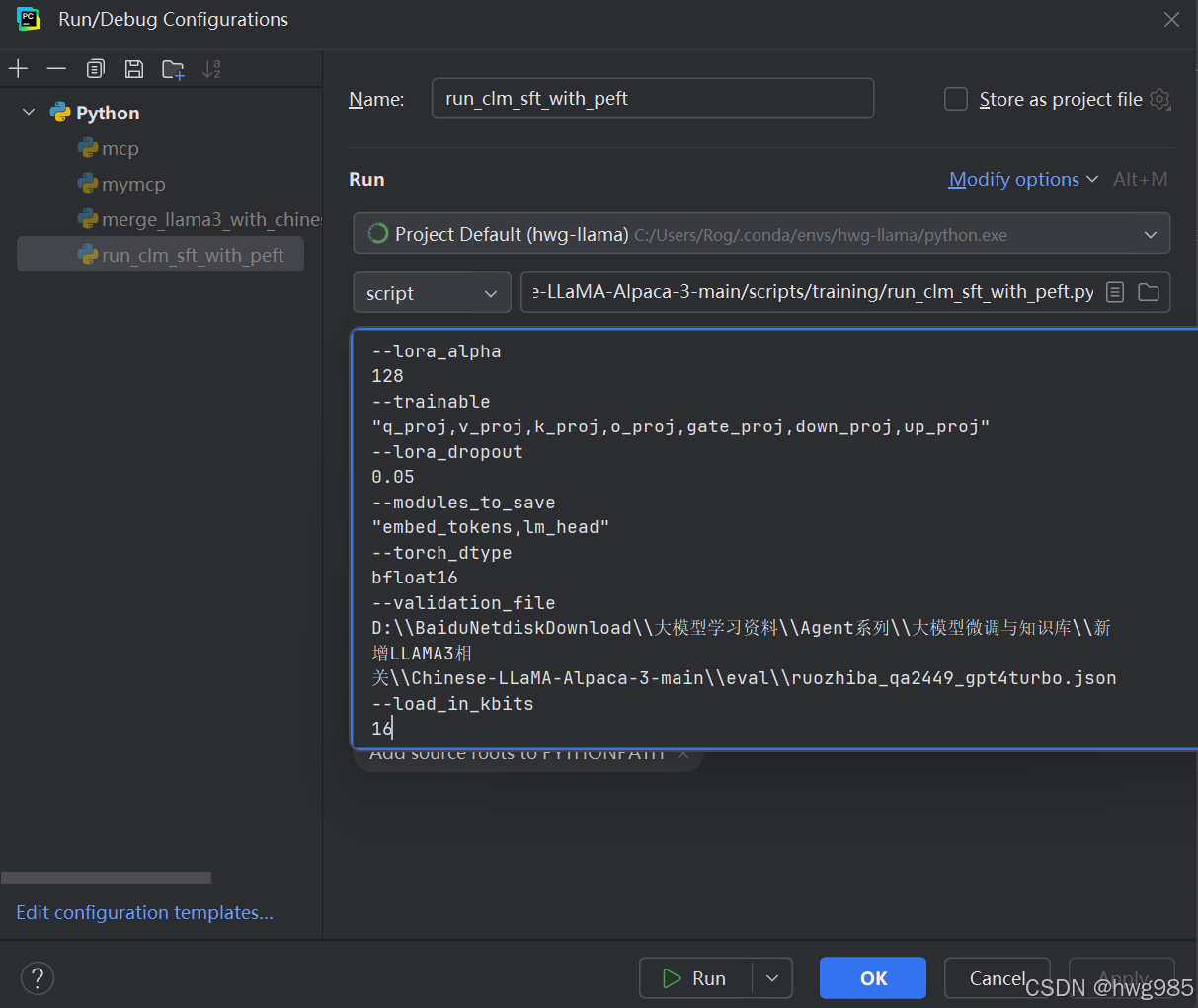
Task: Click the 0.05 dropout value
Action: [393, 477]
